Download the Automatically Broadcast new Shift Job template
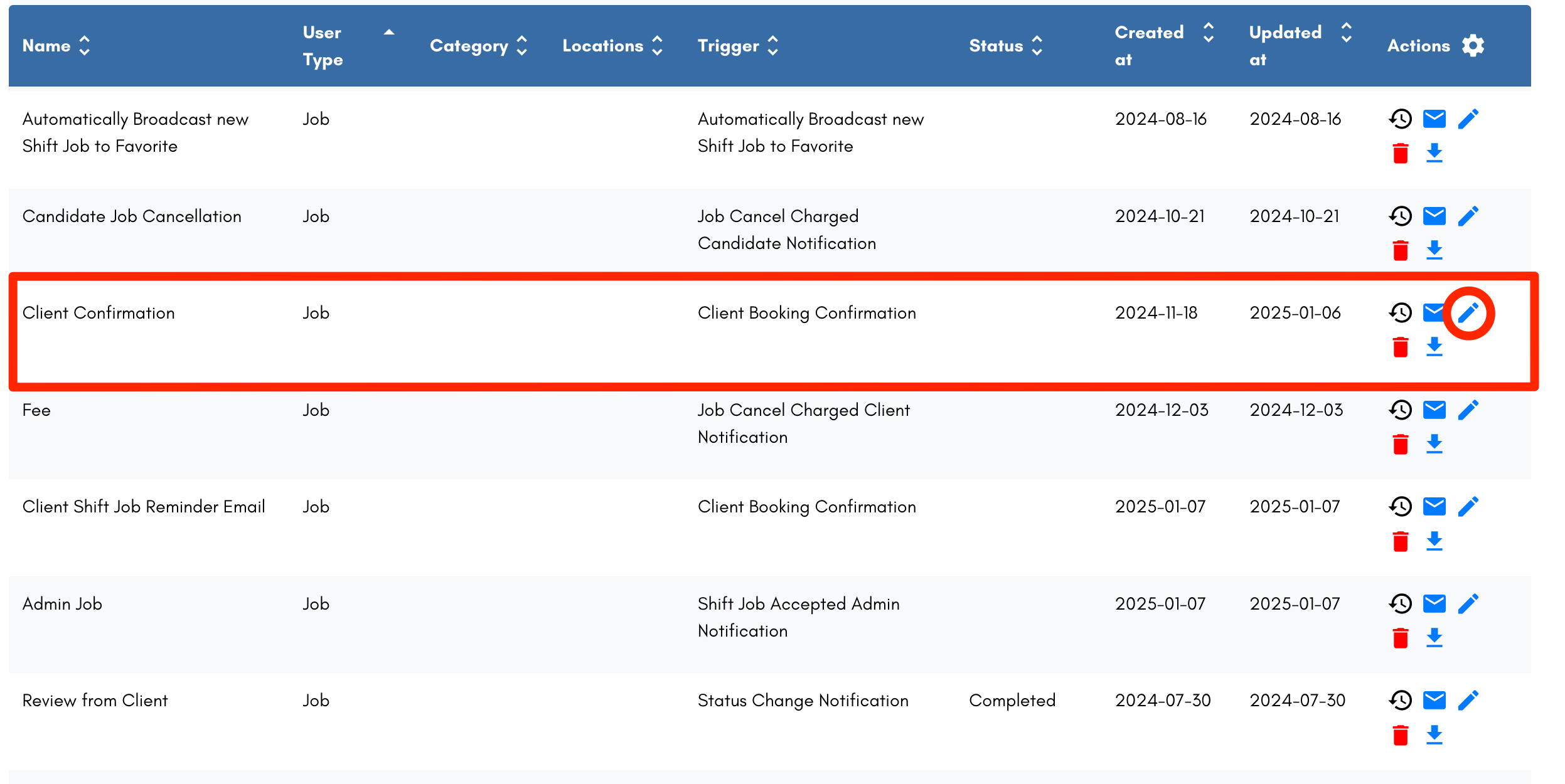This screenshot has height=784, width=1565. click(x=1434, y=152)
